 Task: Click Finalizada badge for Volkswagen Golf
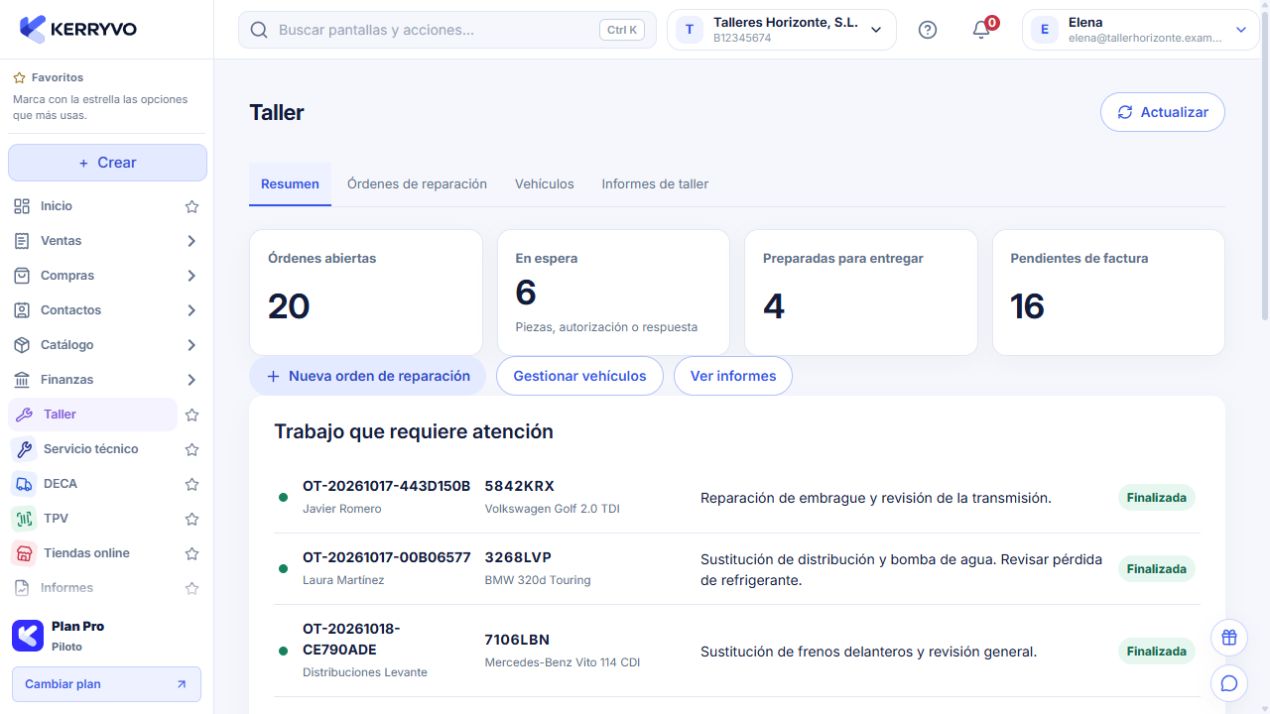(x=1156, y=497)
